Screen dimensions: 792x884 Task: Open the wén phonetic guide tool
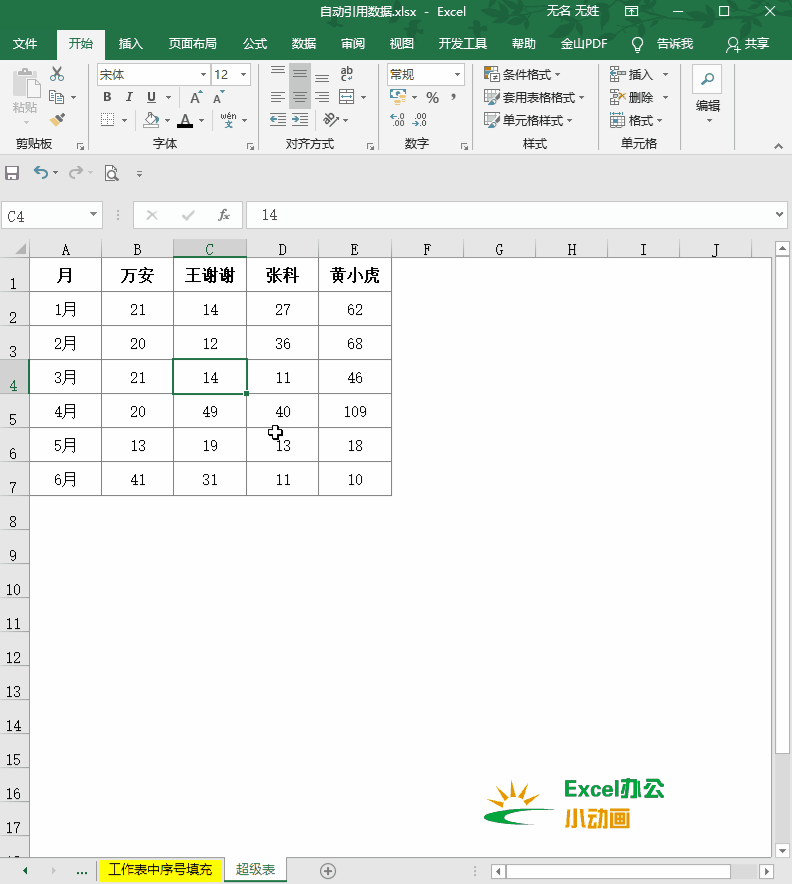(228, 120)
